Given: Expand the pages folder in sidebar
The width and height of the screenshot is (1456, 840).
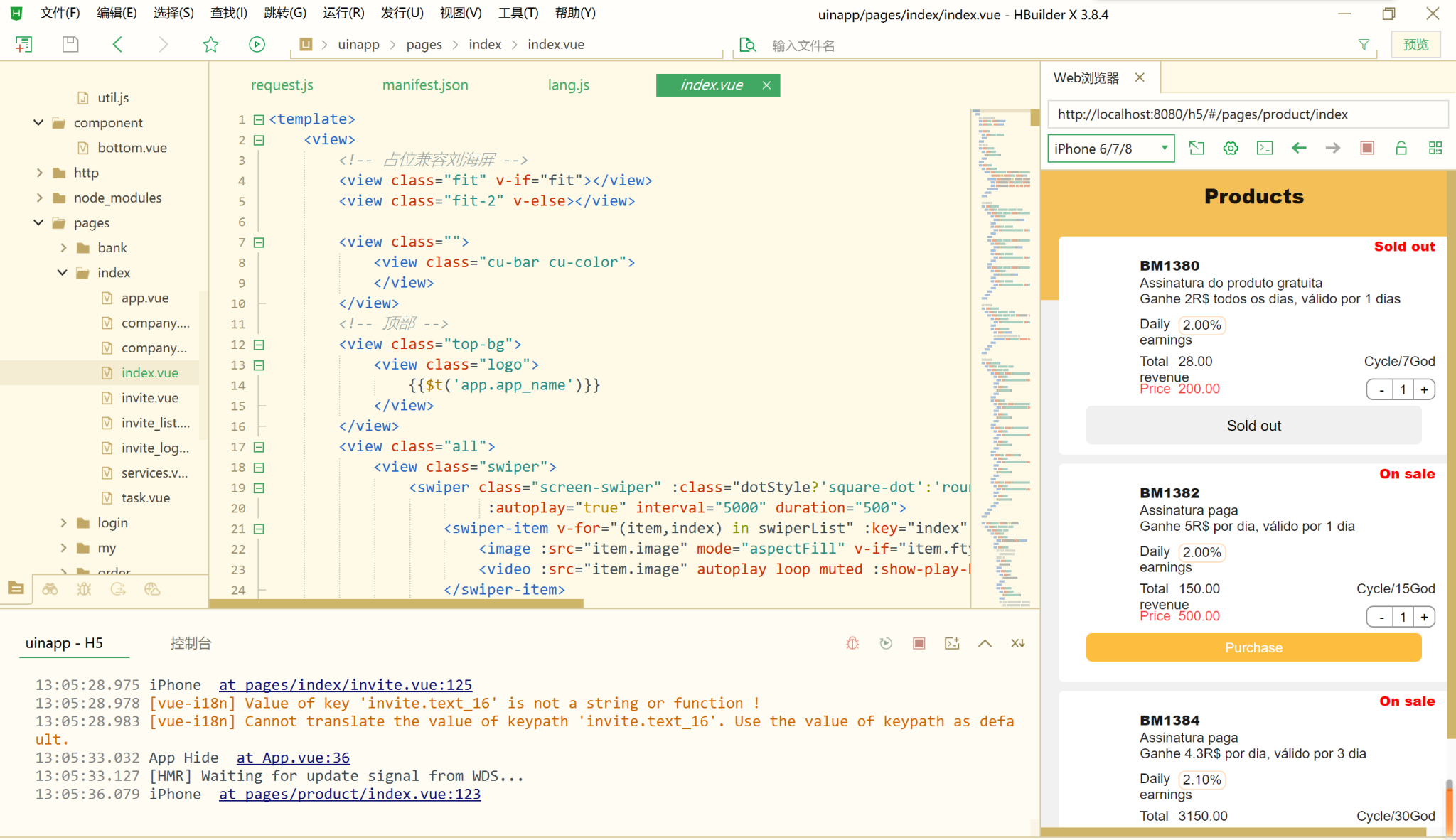Looking at the screenshot, I should 38,222.
